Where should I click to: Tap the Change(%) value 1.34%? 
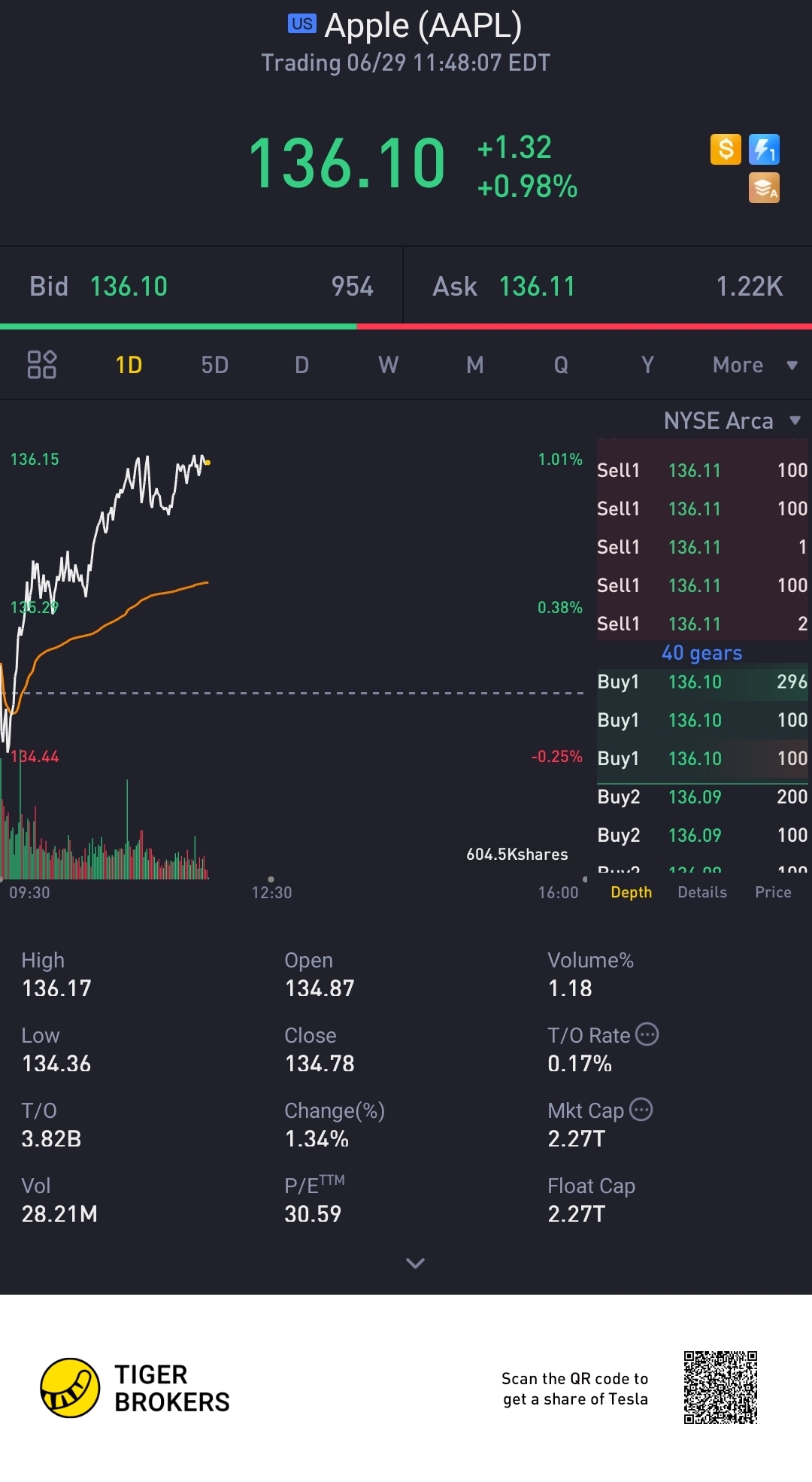[317, 1138]
